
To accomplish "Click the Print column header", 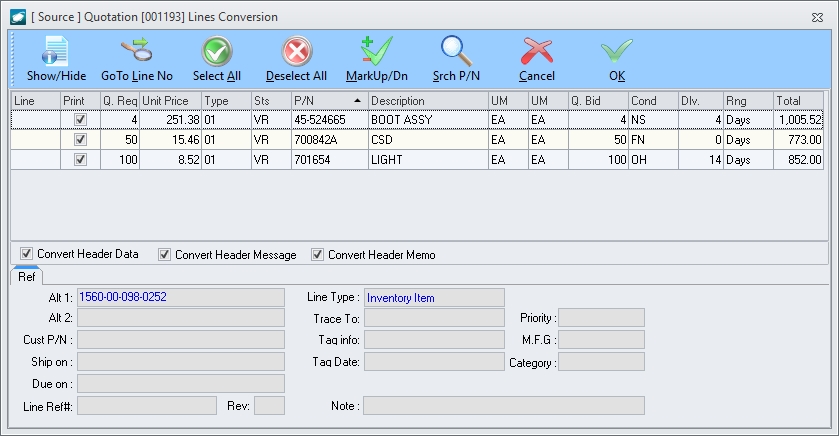I will [x=80, y=101].
